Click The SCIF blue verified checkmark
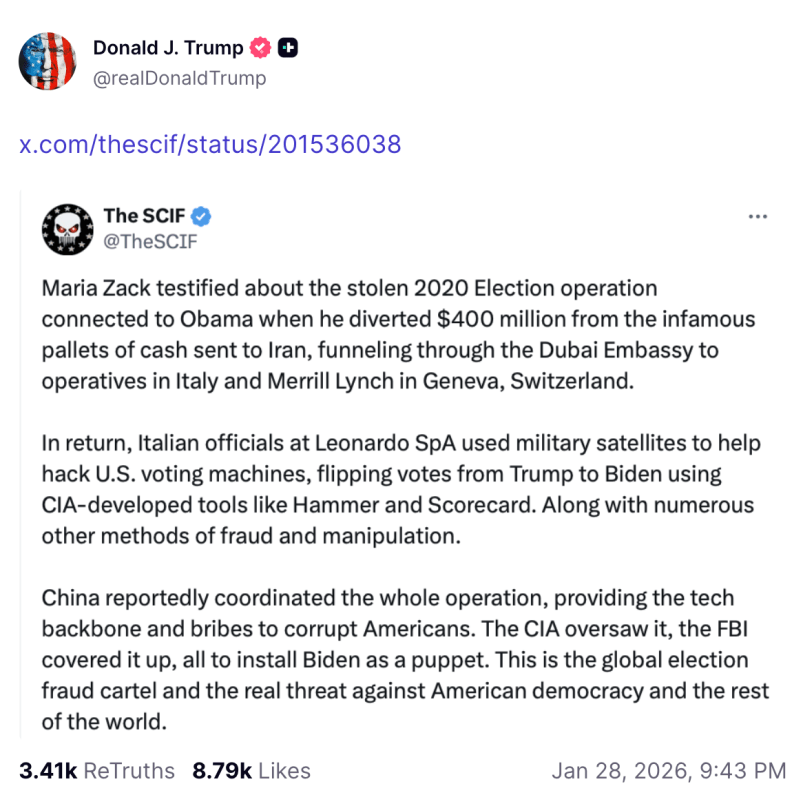The width and height of the screenshot is (803, 795). click(x=201, y=216)
